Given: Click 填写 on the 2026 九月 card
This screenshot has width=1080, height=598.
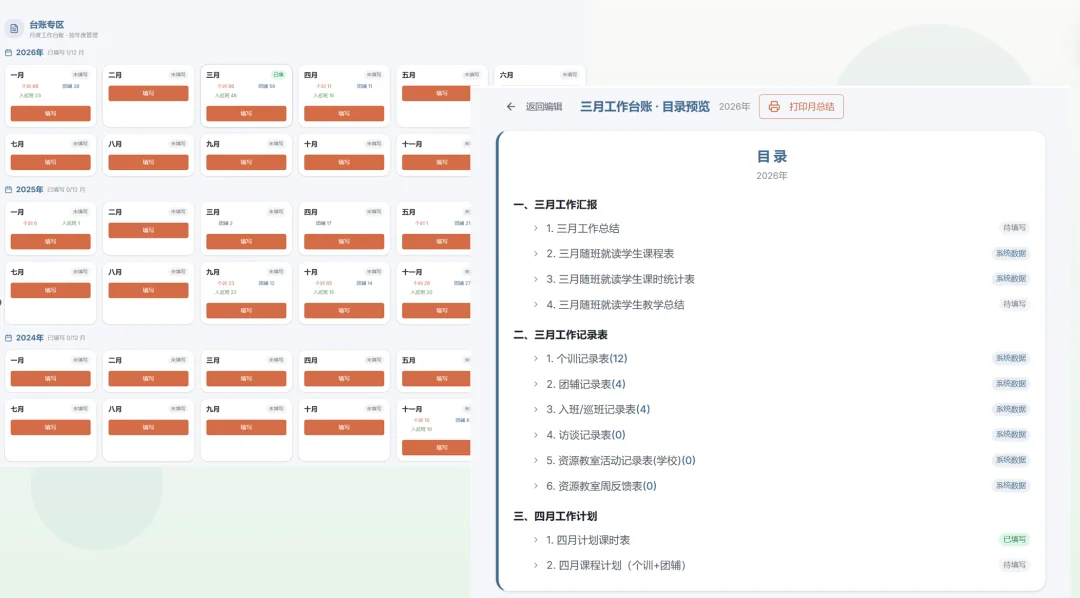Looking at the screenshot, I should coord(246,162).
